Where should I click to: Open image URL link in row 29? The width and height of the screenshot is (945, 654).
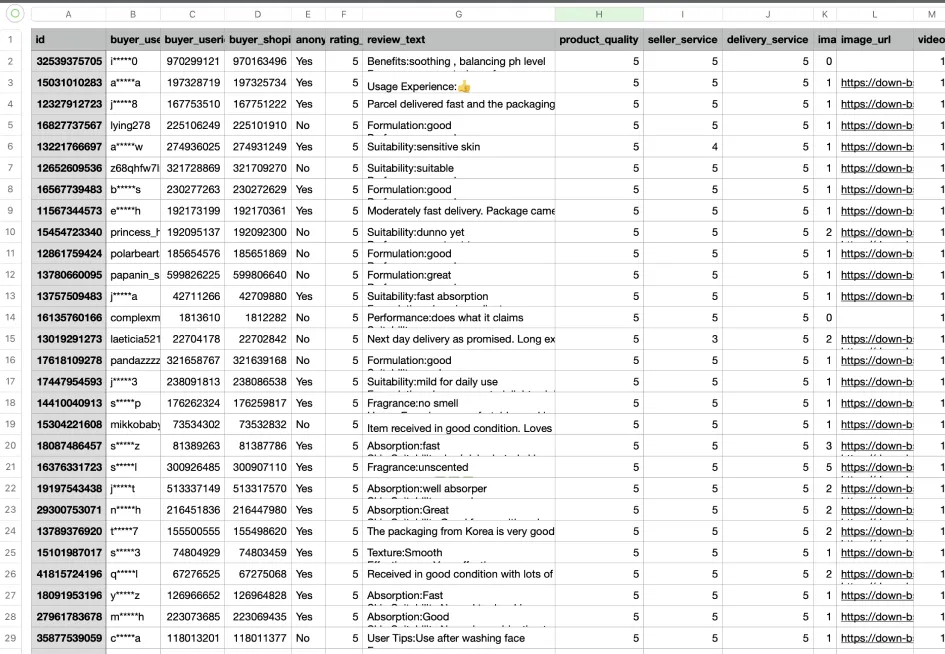click(x=876, y=638)
